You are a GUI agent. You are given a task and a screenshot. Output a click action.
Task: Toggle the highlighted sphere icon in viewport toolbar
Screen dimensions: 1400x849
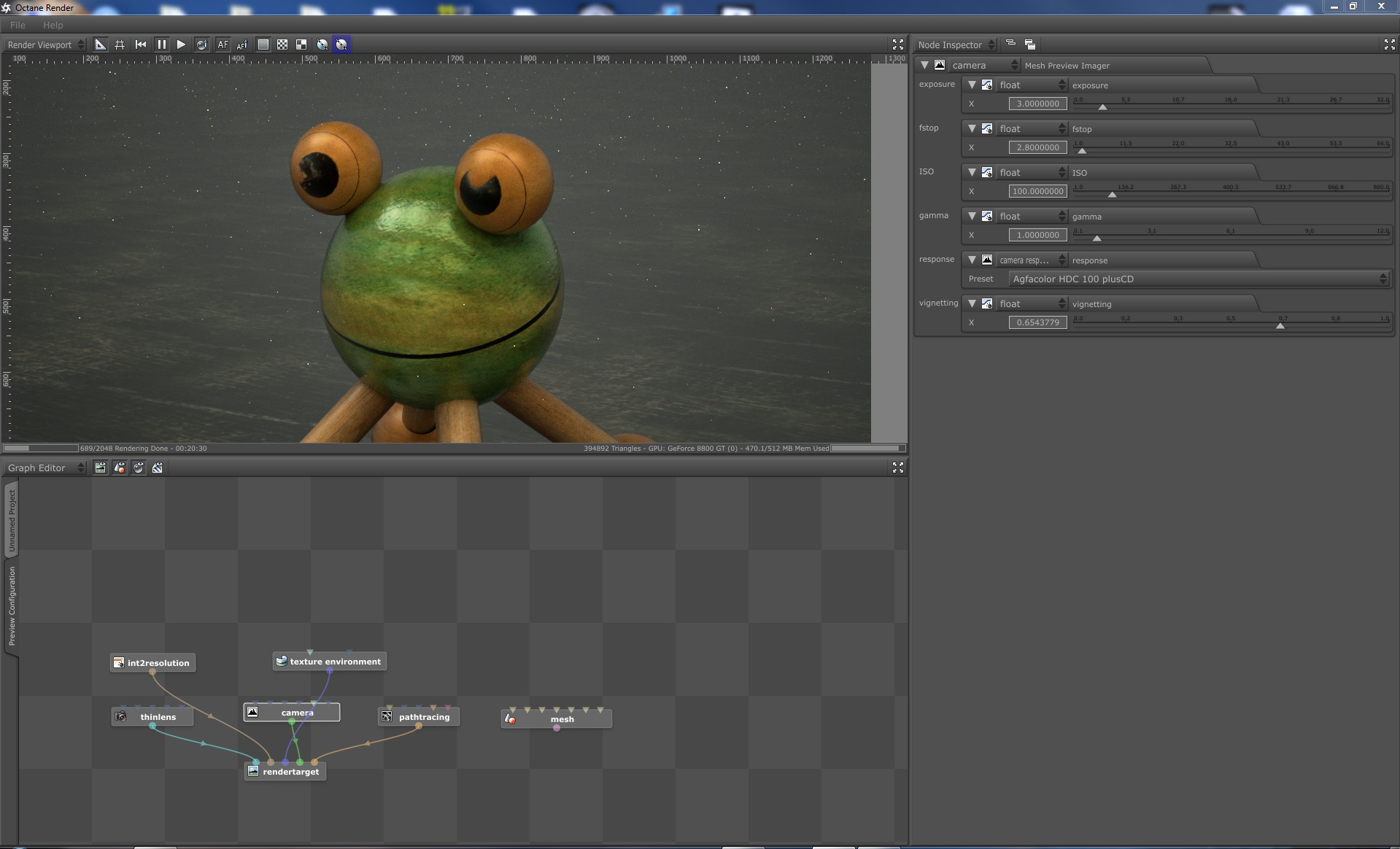click(x=341, y=44)
